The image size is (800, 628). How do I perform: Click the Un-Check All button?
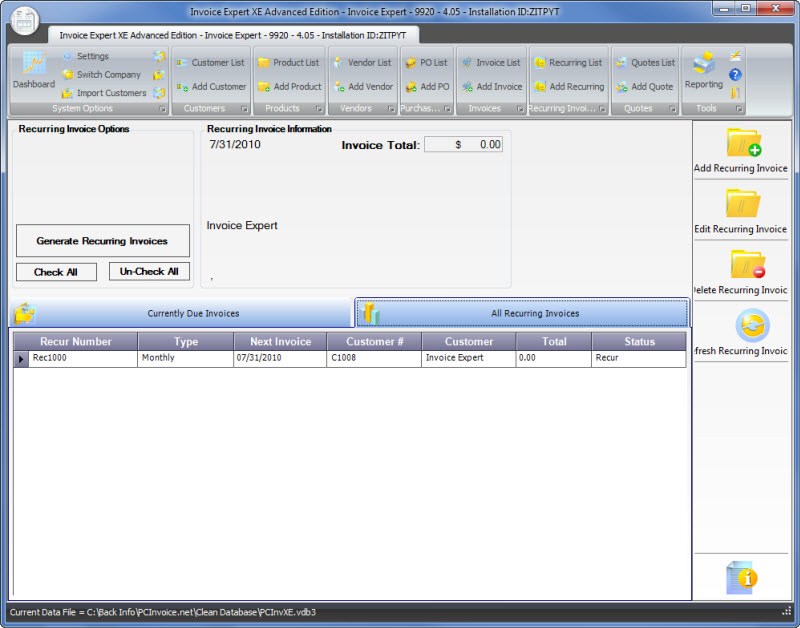(x=149, y=271)
